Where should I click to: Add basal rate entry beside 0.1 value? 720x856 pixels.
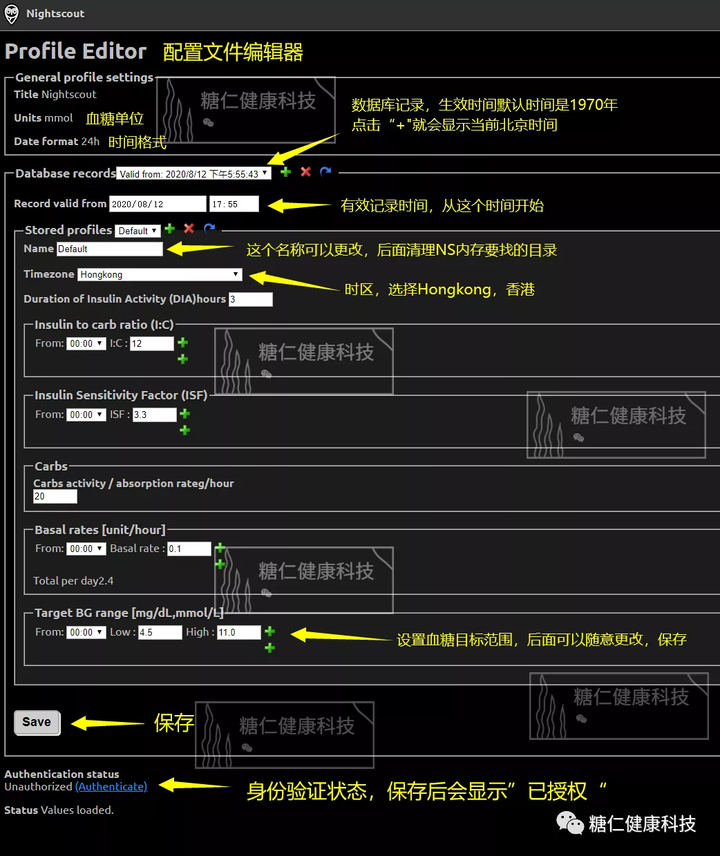click(220, 548)
